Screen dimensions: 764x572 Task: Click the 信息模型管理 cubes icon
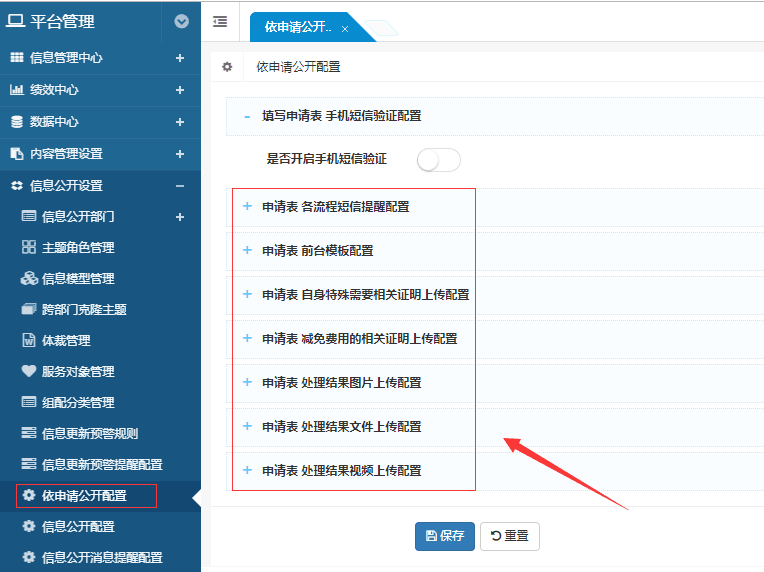29,278
